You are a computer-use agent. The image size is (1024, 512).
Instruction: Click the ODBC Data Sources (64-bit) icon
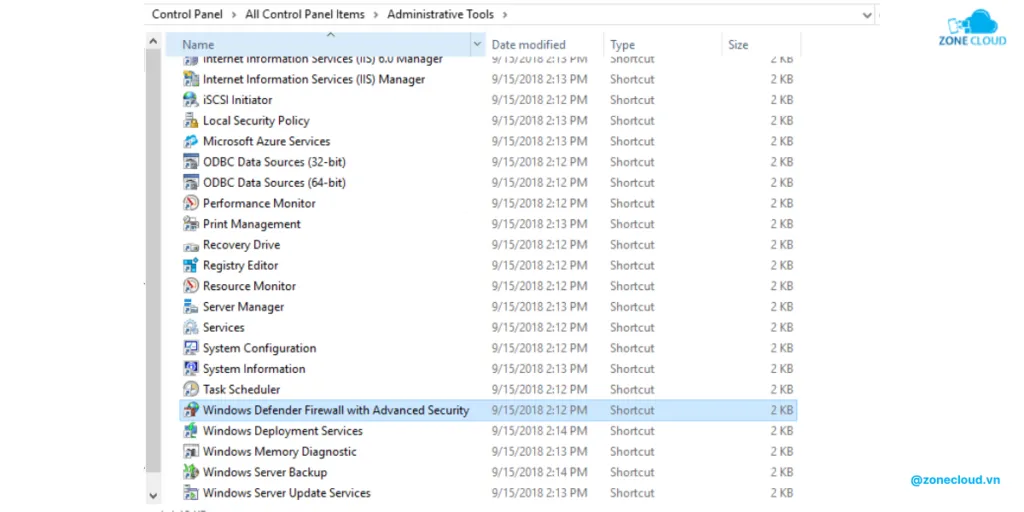pos(191,183)
